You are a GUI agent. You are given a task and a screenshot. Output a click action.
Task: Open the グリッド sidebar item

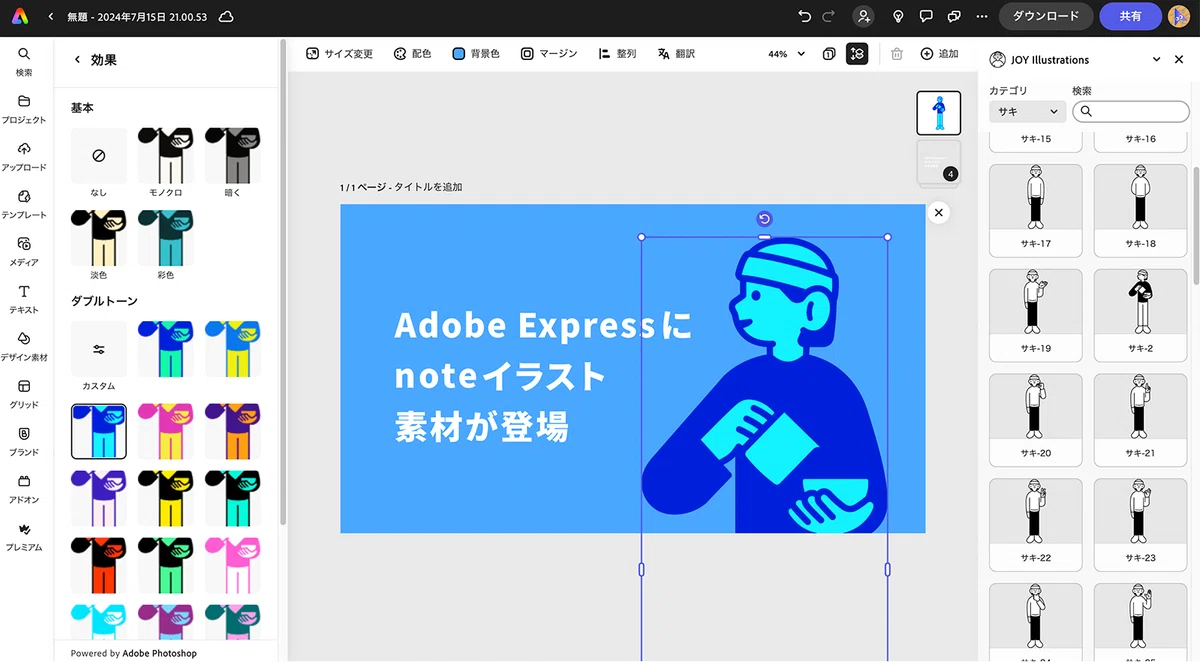[x=24, y=393]
